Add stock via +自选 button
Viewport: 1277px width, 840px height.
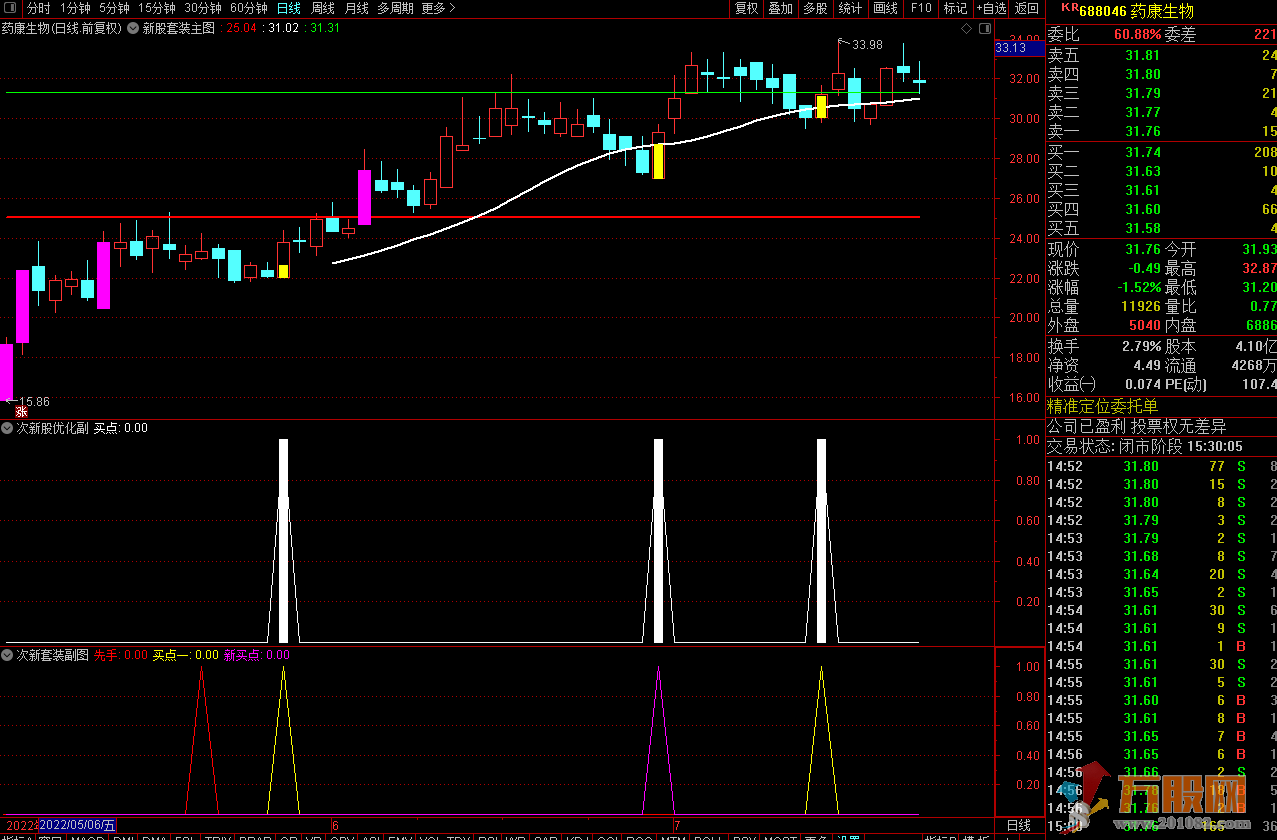[990, 8]
